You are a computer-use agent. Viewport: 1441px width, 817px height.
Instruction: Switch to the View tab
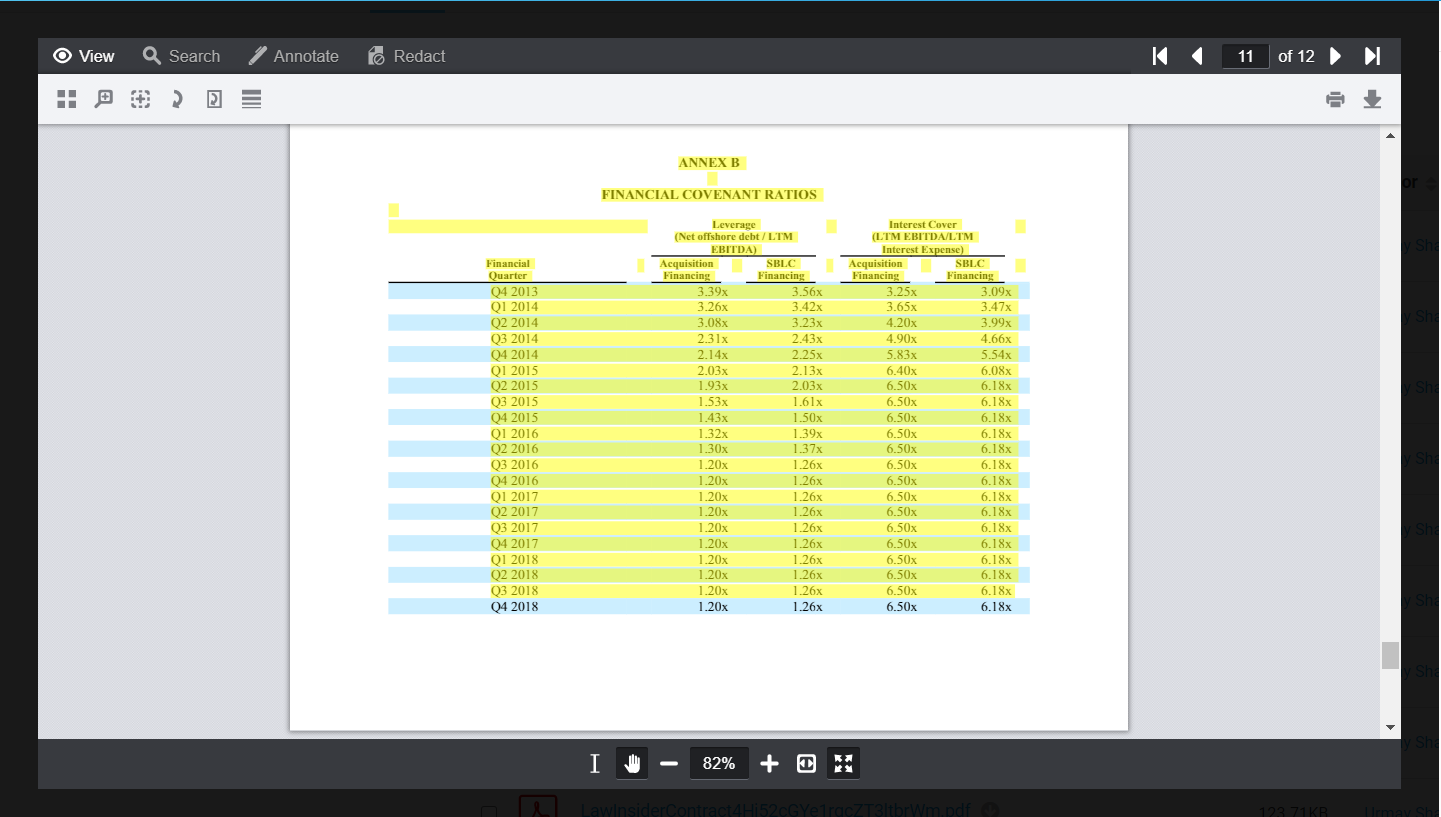(x=84, y=56)
